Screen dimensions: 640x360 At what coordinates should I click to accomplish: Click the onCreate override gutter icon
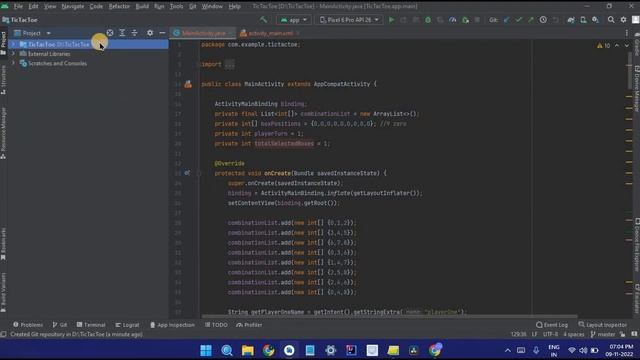187,173
